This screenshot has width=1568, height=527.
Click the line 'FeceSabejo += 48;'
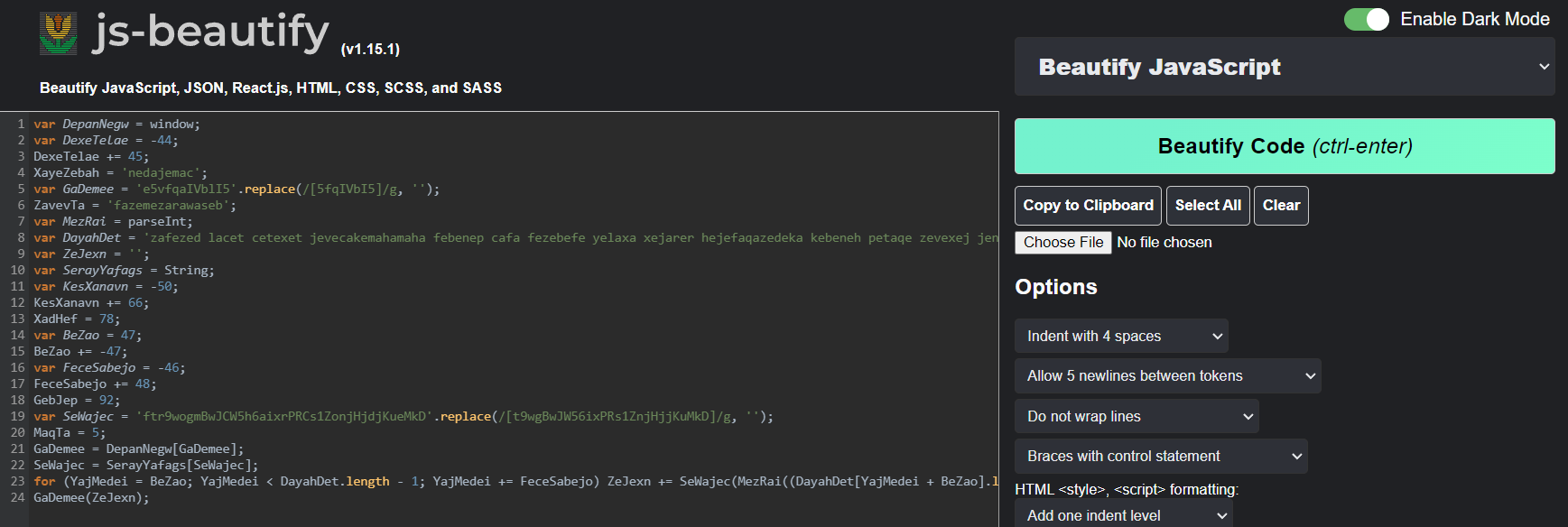95,384
